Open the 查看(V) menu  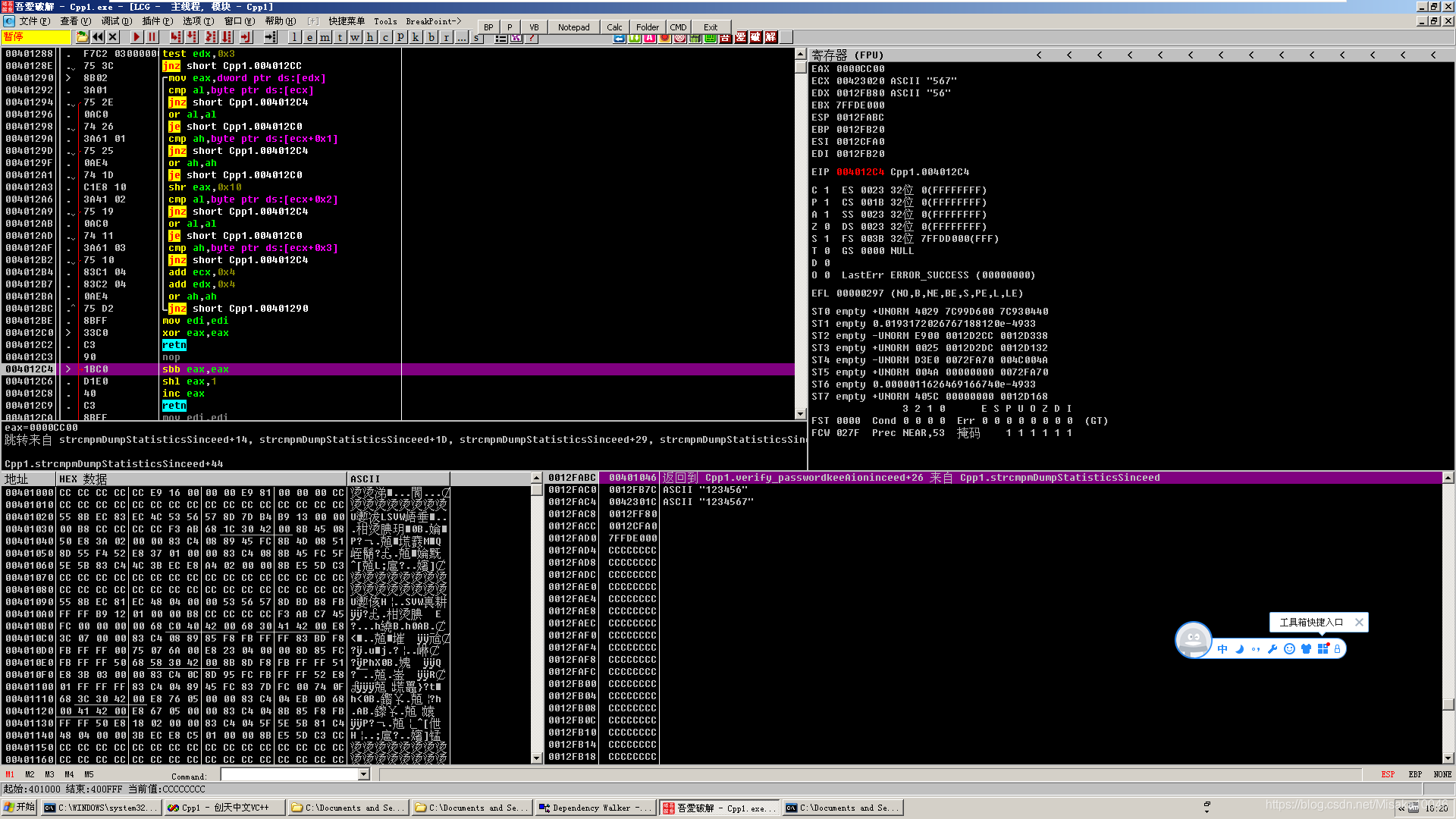pyautogui.click(x=75, y=21)
